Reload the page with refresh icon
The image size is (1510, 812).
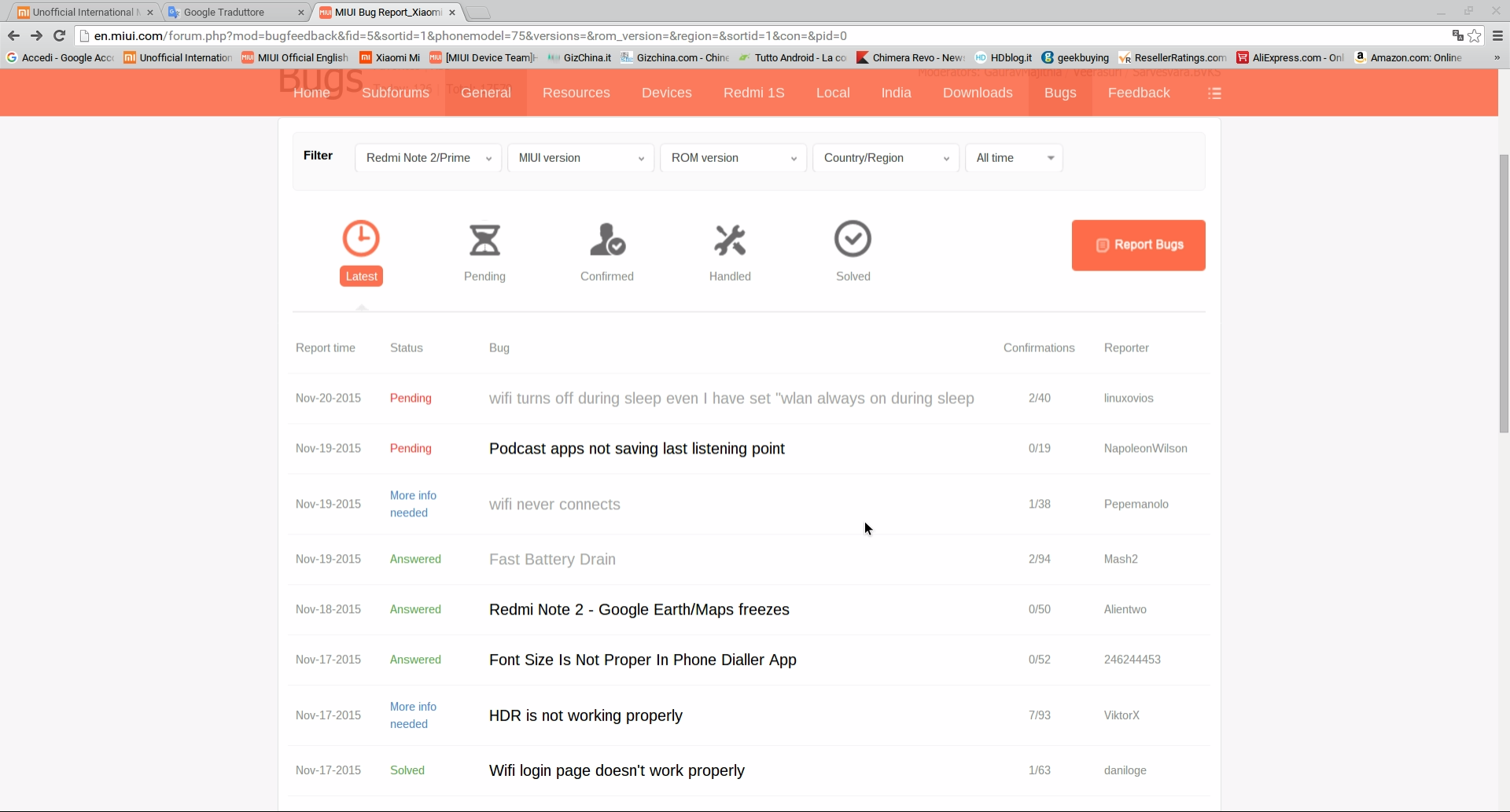[59, 35]
